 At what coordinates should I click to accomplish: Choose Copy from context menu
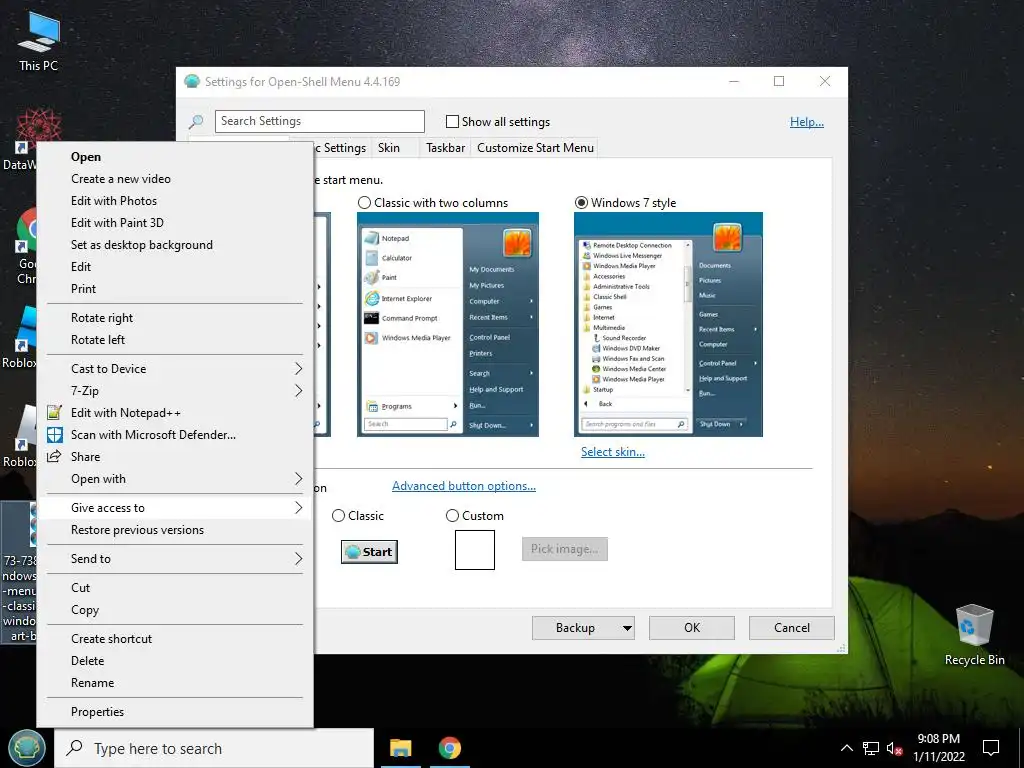pos(175,610)
